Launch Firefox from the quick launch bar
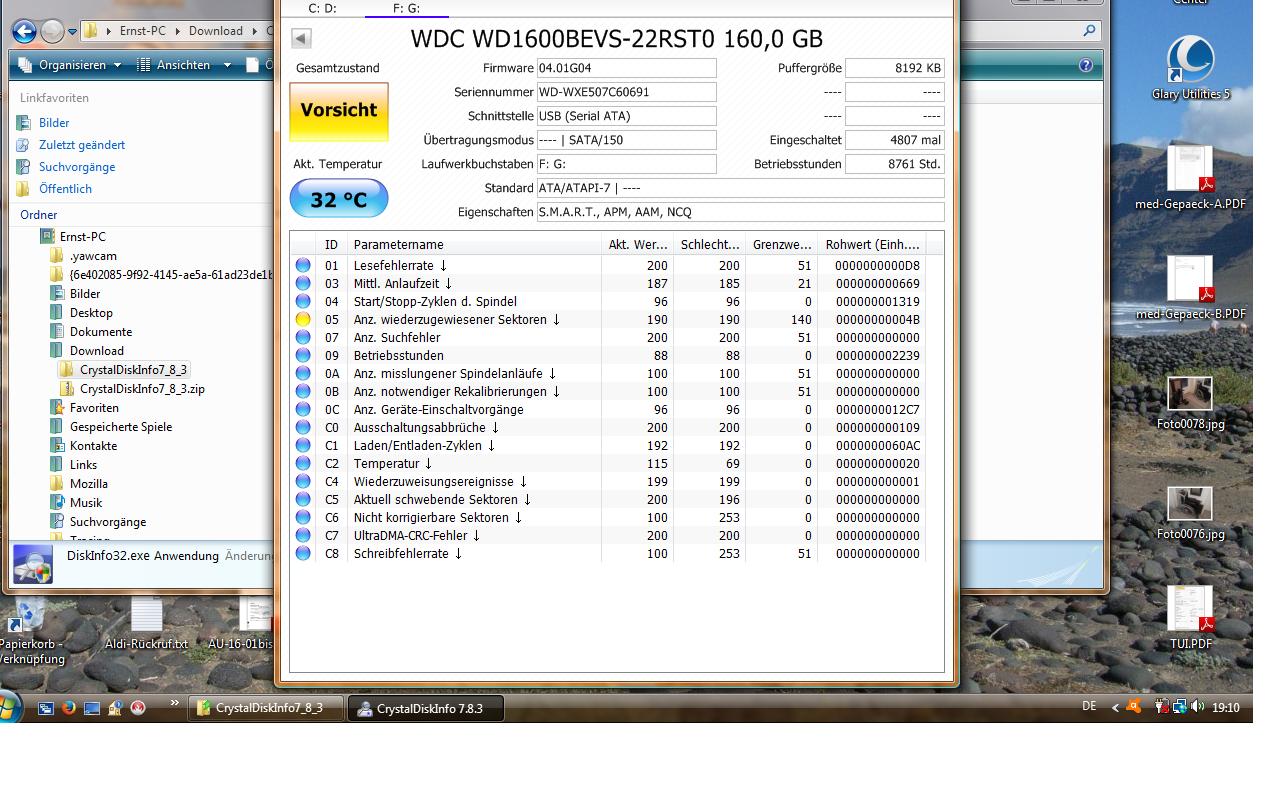The image size is (1280, 800). tap(69, 708)
